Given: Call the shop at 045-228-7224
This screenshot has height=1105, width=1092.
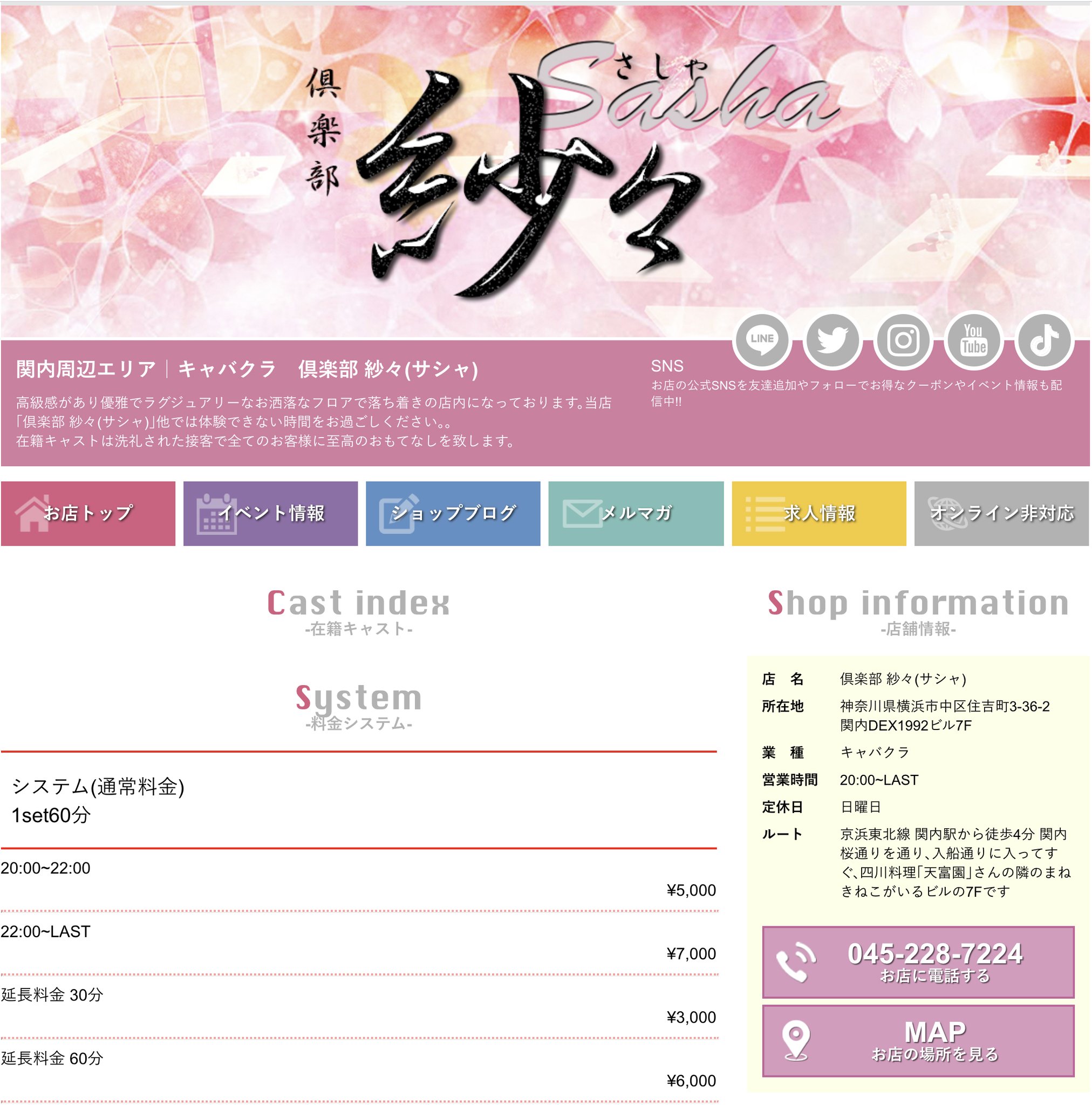Looking at the screenshot, I should pos(918,961).
